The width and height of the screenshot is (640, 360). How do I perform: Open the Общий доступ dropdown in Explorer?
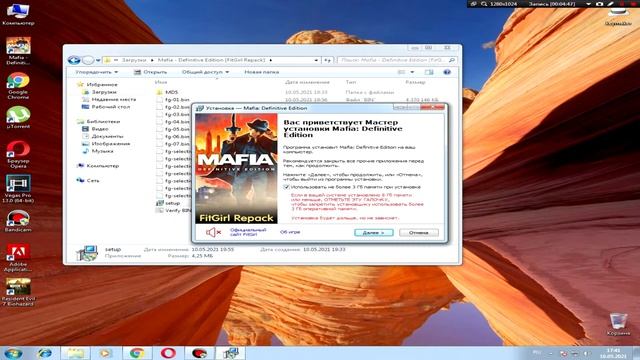pyautogui.click(x=205, y=72)
